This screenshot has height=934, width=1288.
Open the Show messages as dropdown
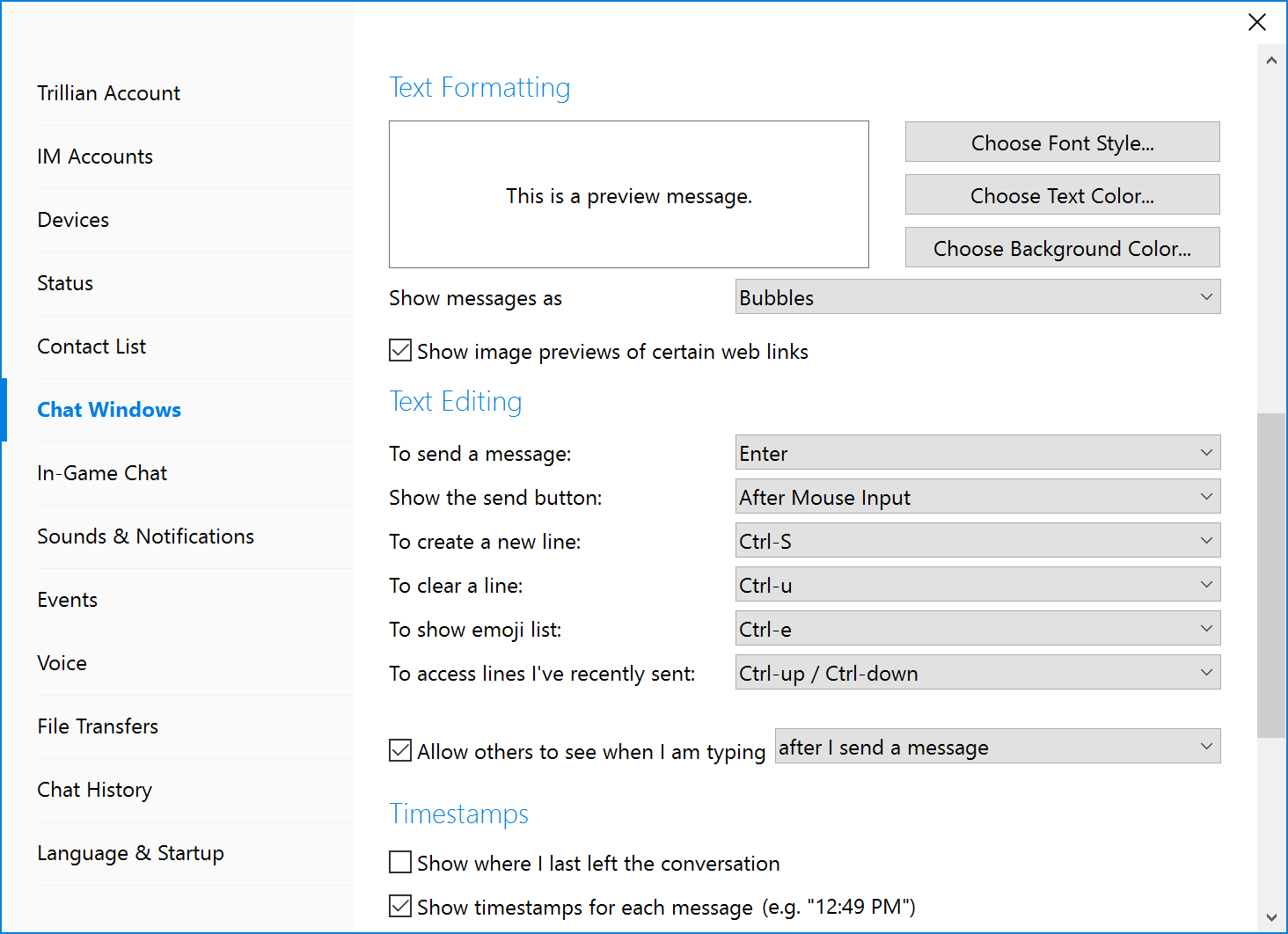pos(977,297)
